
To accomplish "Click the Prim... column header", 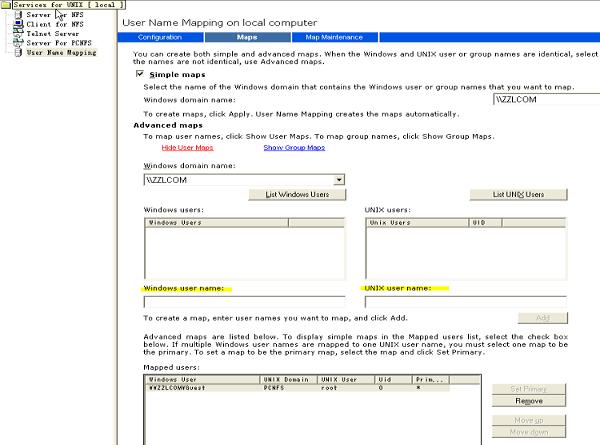I will pyautogui.click(x=431, y=380).
